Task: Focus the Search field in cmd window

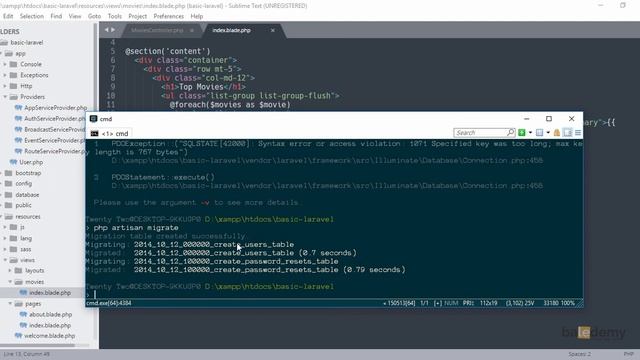Action: point(480,133)
